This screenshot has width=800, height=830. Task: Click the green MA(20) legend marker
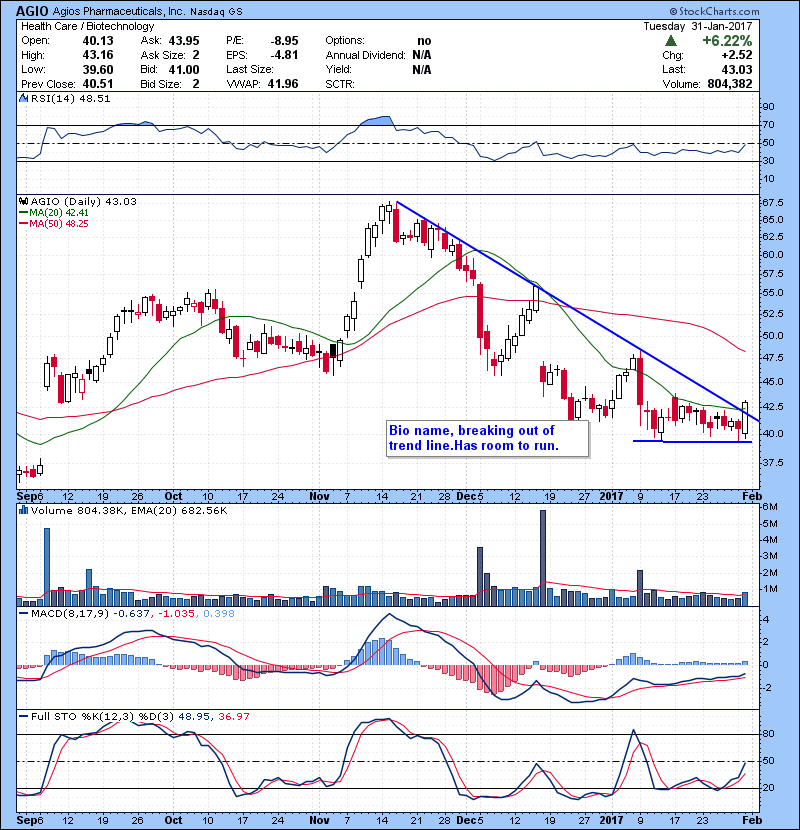[24, 213]
